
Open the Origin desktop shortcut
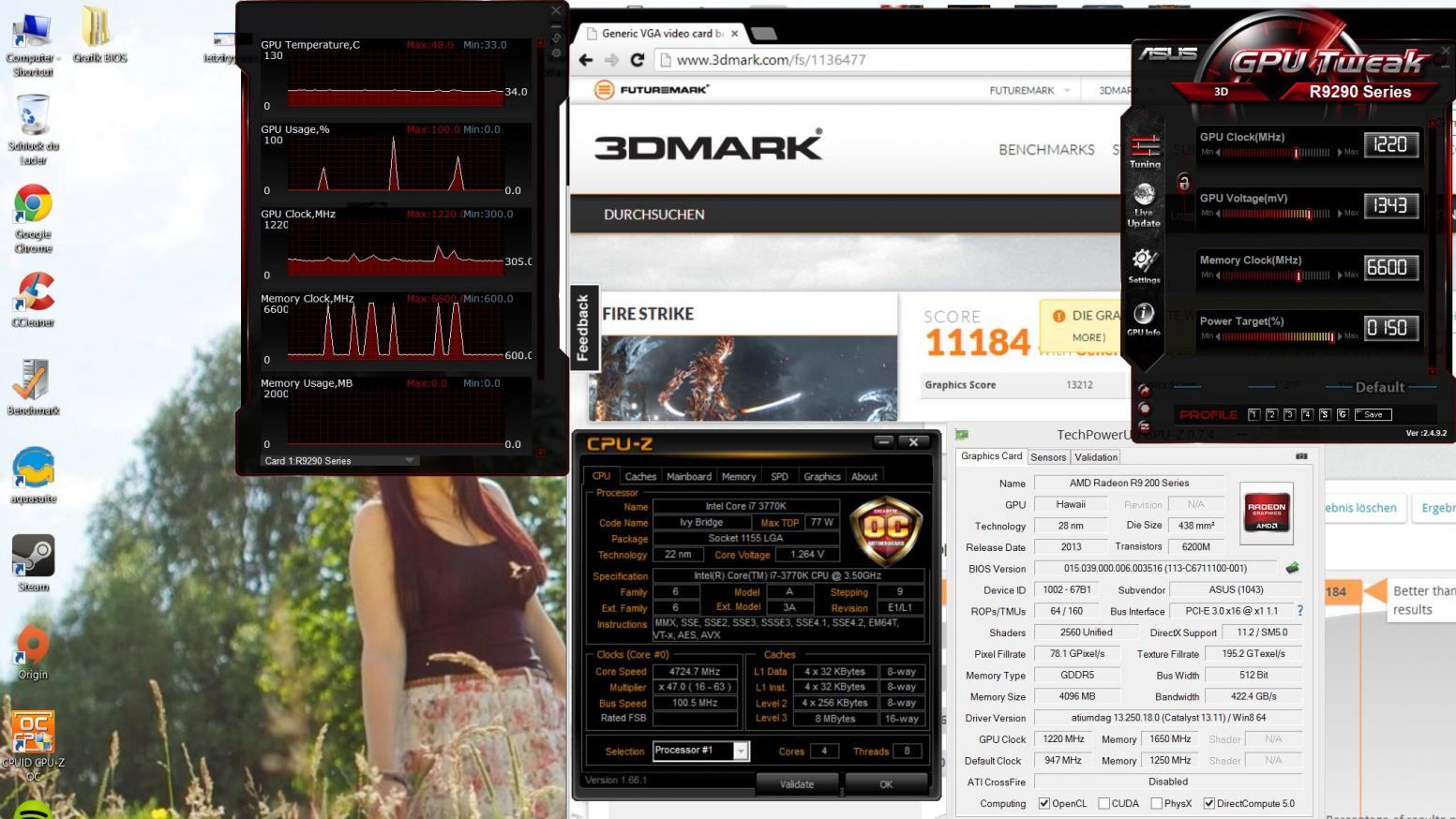click(x=33, y=651)
